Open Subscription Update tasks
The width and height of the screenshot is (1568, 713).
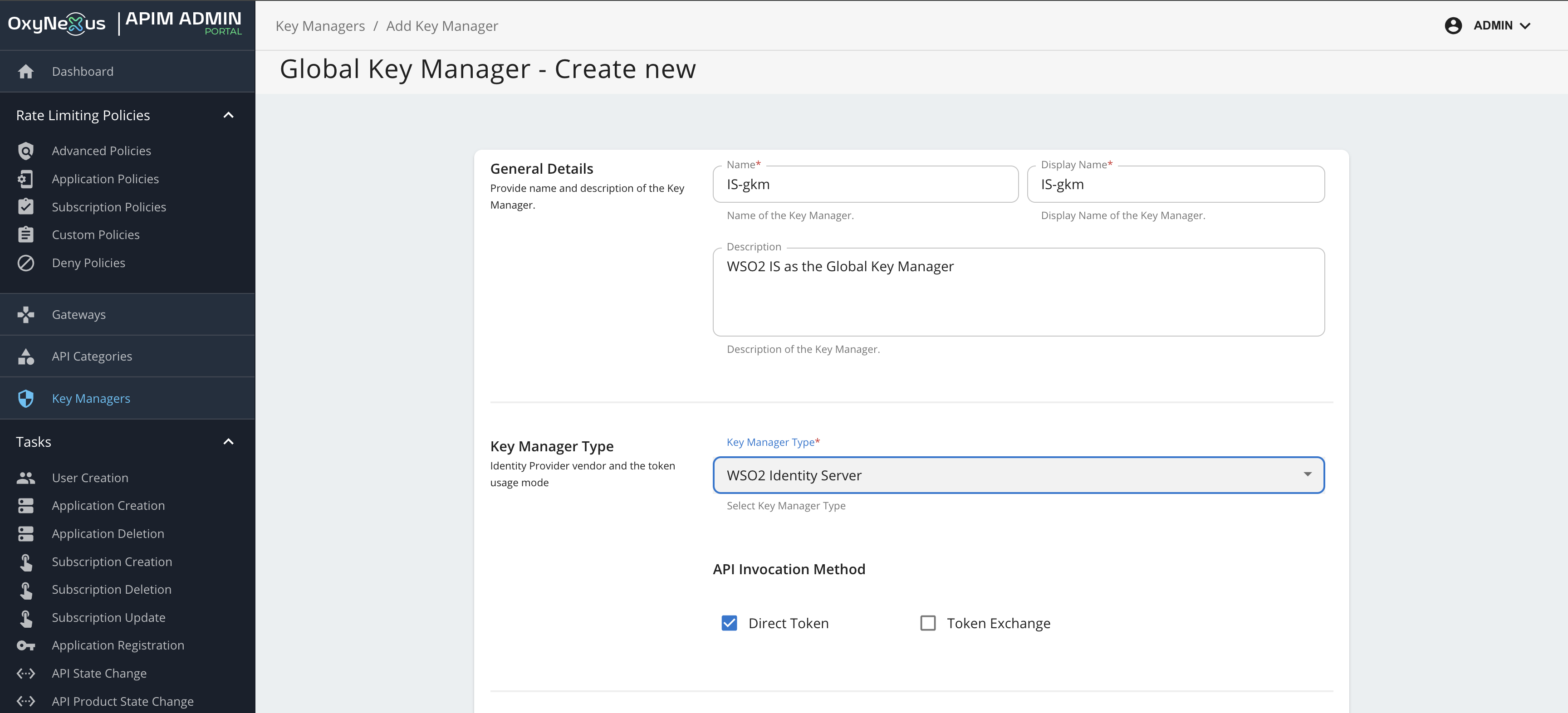[108, 618]
